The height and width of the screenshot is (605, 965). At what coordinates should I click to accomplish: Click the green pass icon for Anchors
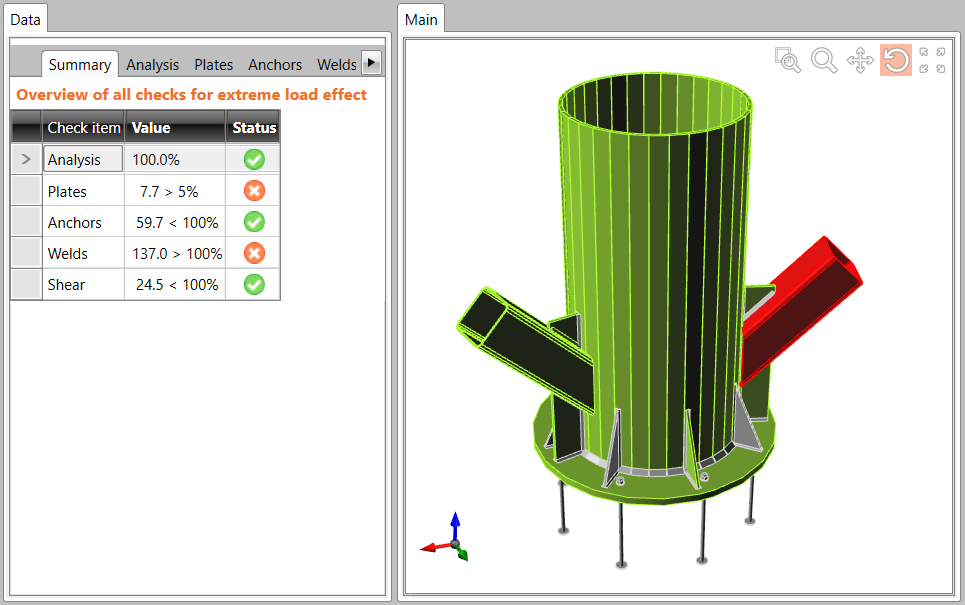[253, 221]
